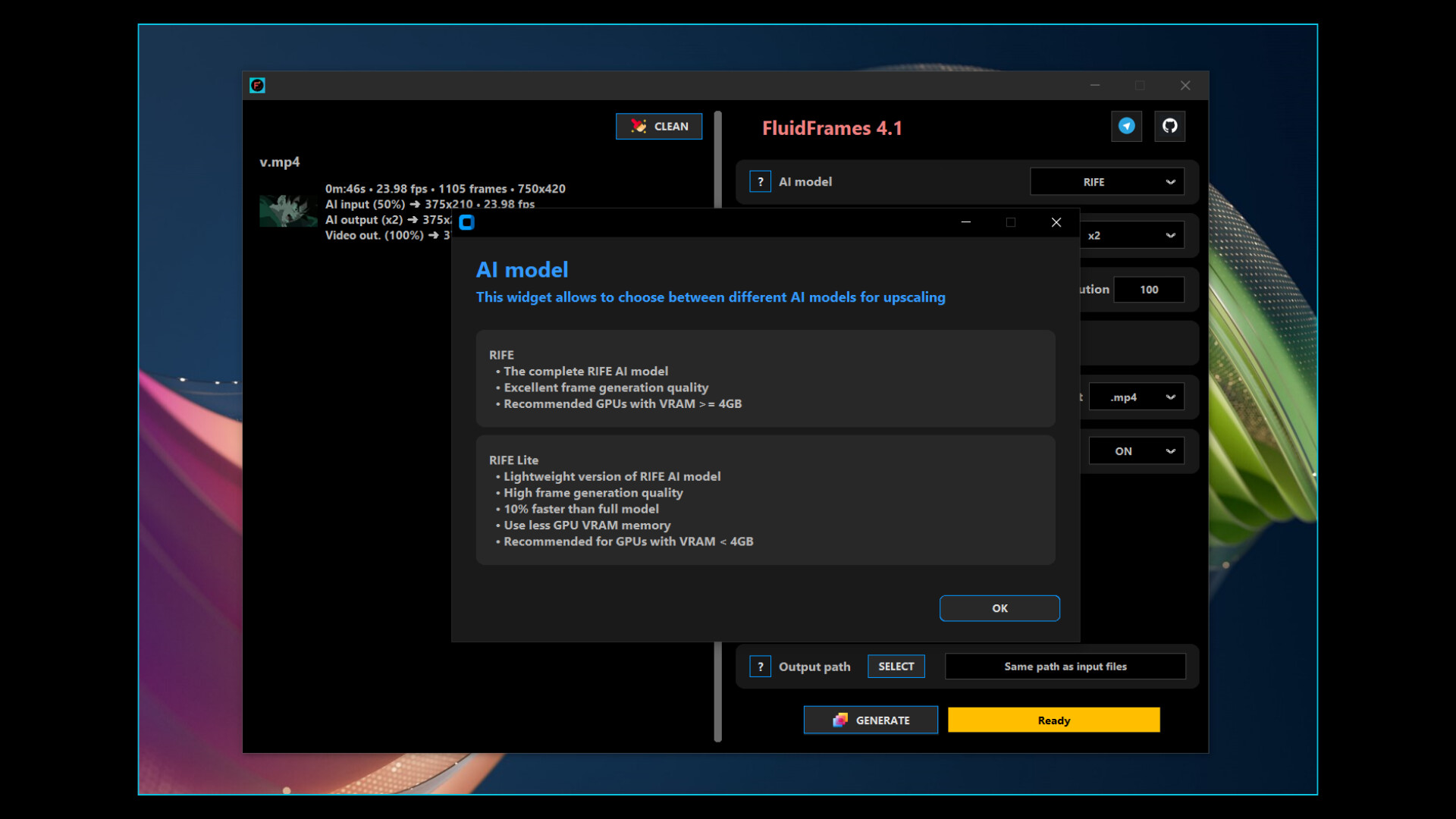Click SELECT next to Output path
1456x819 pixels.
[896, 666]
